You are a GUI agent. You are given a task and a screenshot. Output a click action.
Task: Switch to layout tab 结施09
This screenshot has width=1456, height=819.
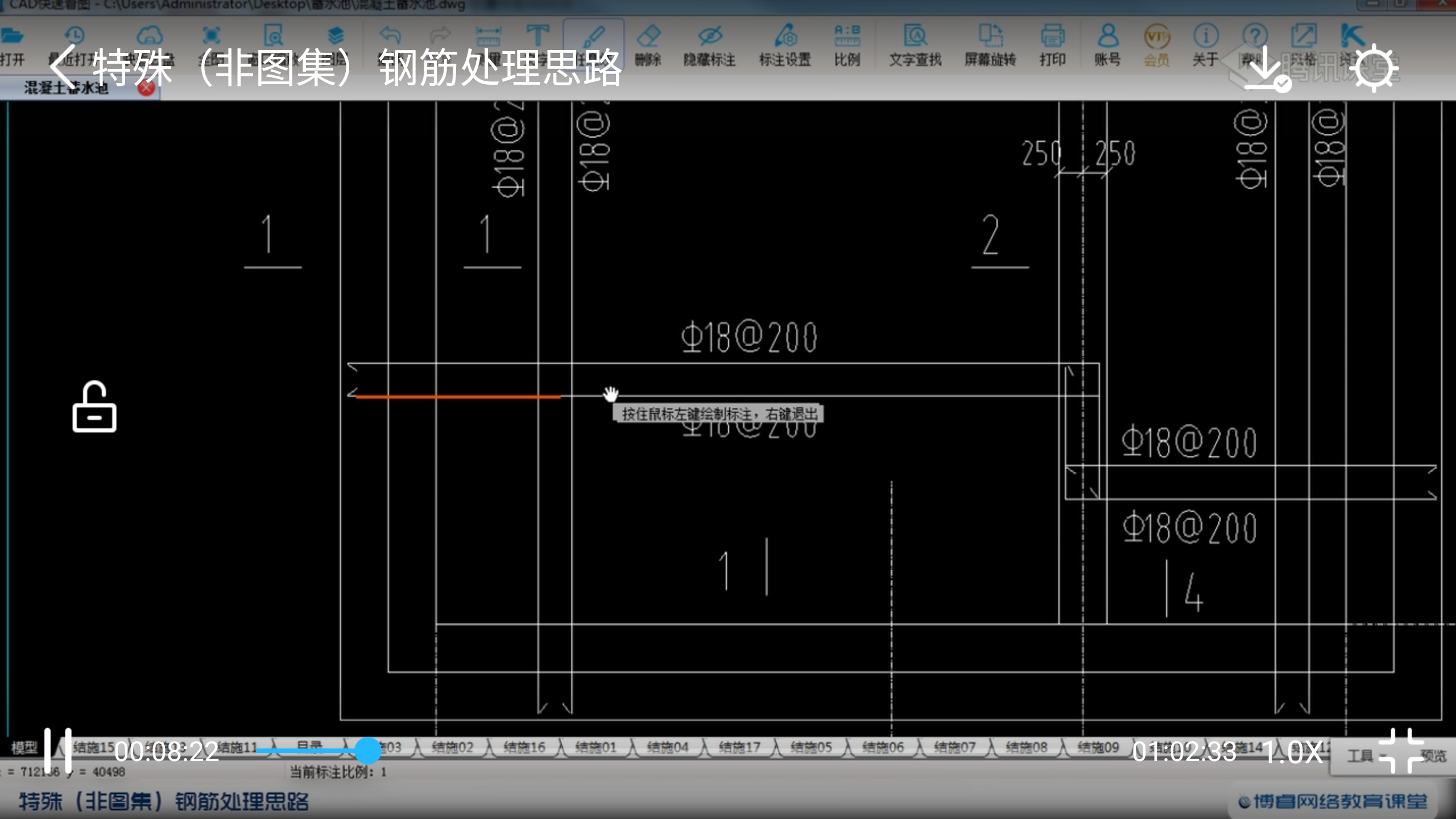click(1097, 747)
